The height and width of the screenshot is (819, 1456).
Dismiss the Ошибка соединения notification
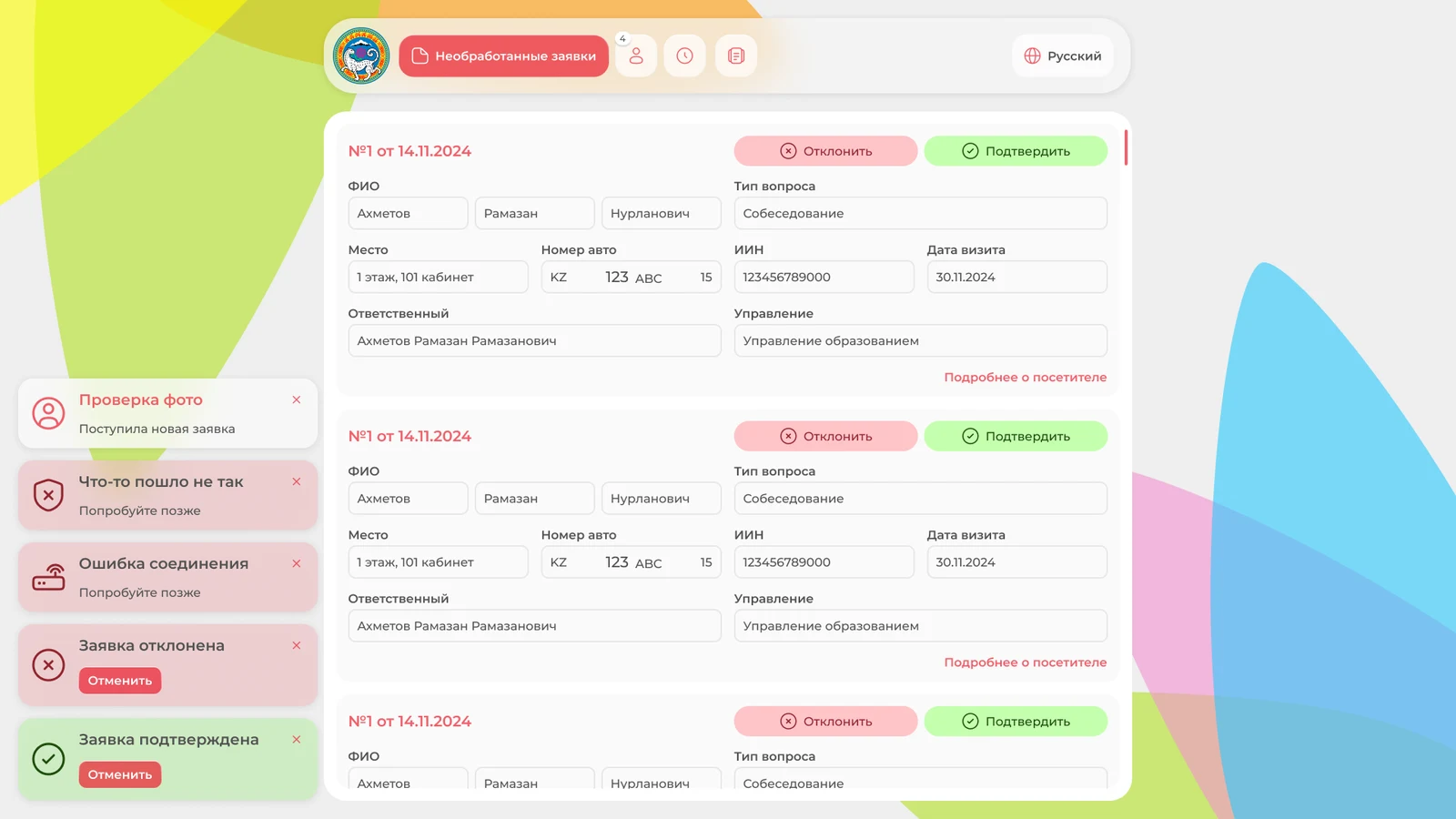tap(297, 563)
